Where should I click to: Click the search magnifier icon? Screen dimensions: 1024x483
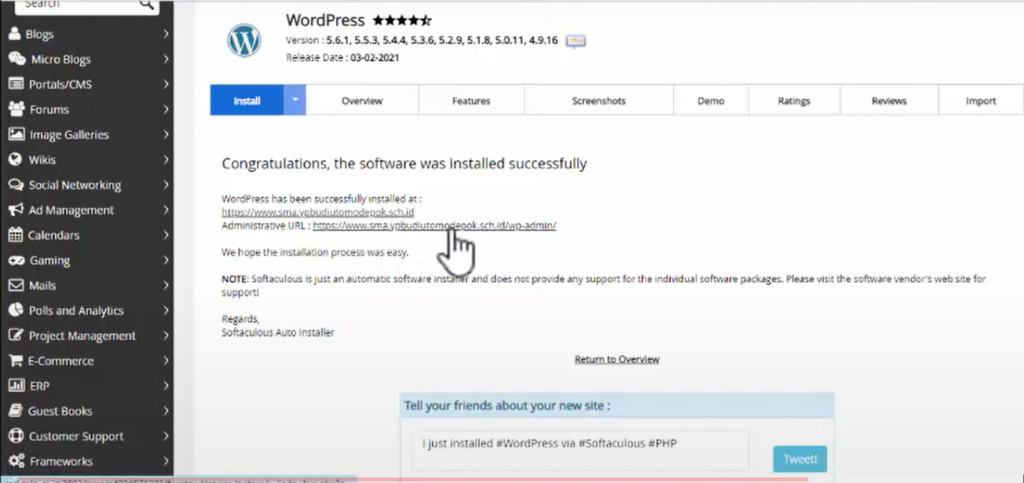[x=146, y=4]
